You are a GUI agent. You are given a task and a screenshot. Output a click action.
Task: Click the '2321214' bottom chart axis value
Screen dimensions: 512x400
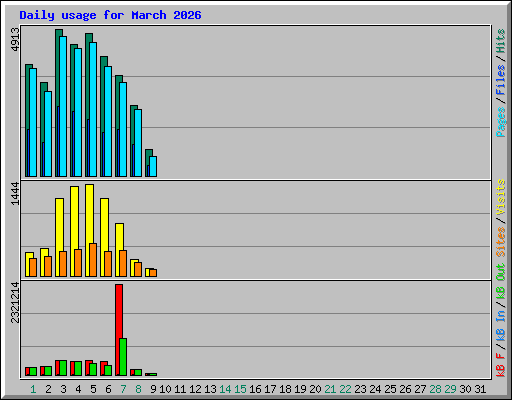coord(15,303)
